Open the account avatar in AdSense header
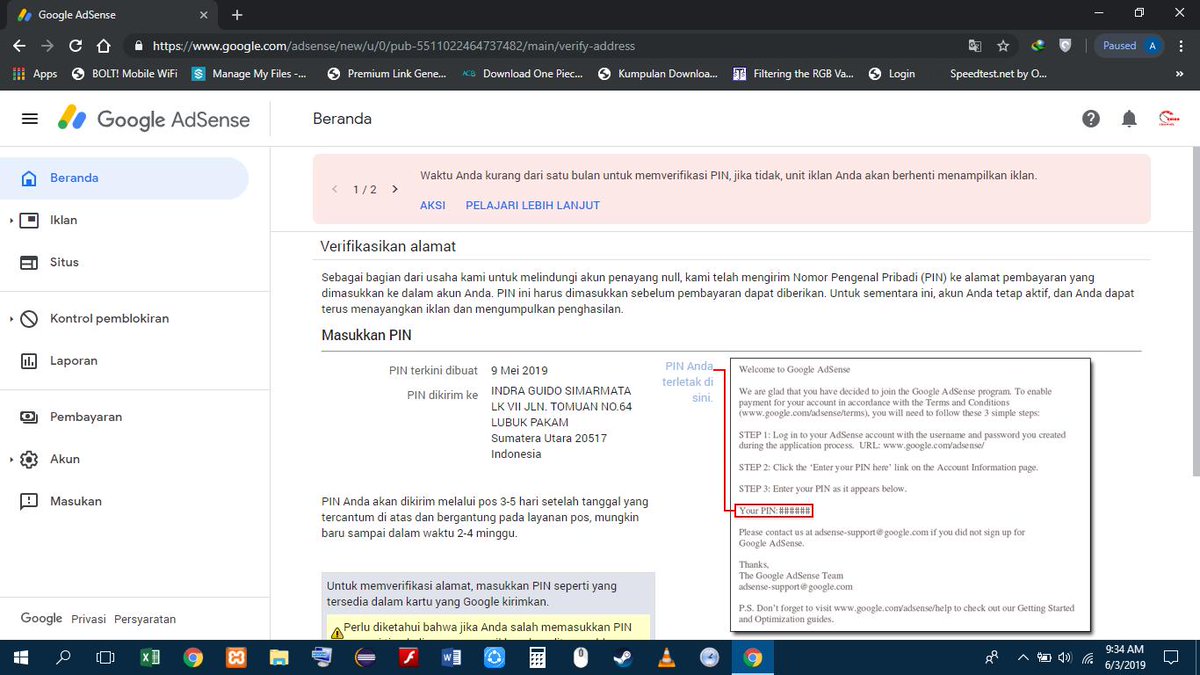 (x=1168, y=119)
